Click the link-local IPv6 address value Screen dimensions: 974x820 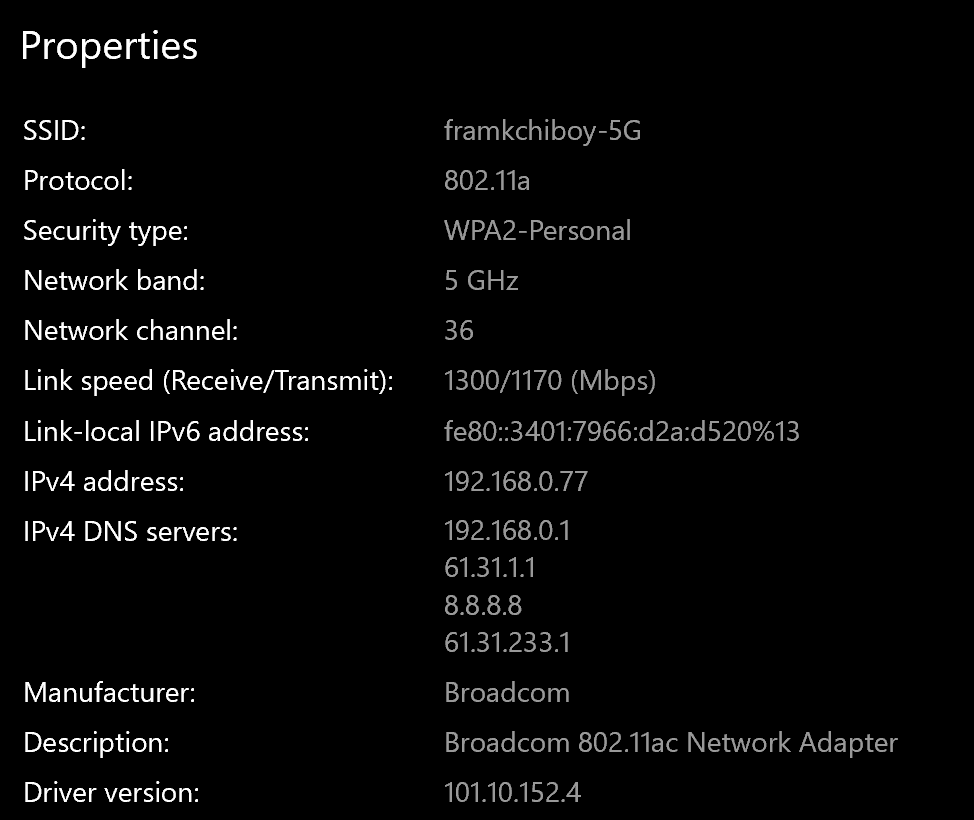(x=621, y=432)
